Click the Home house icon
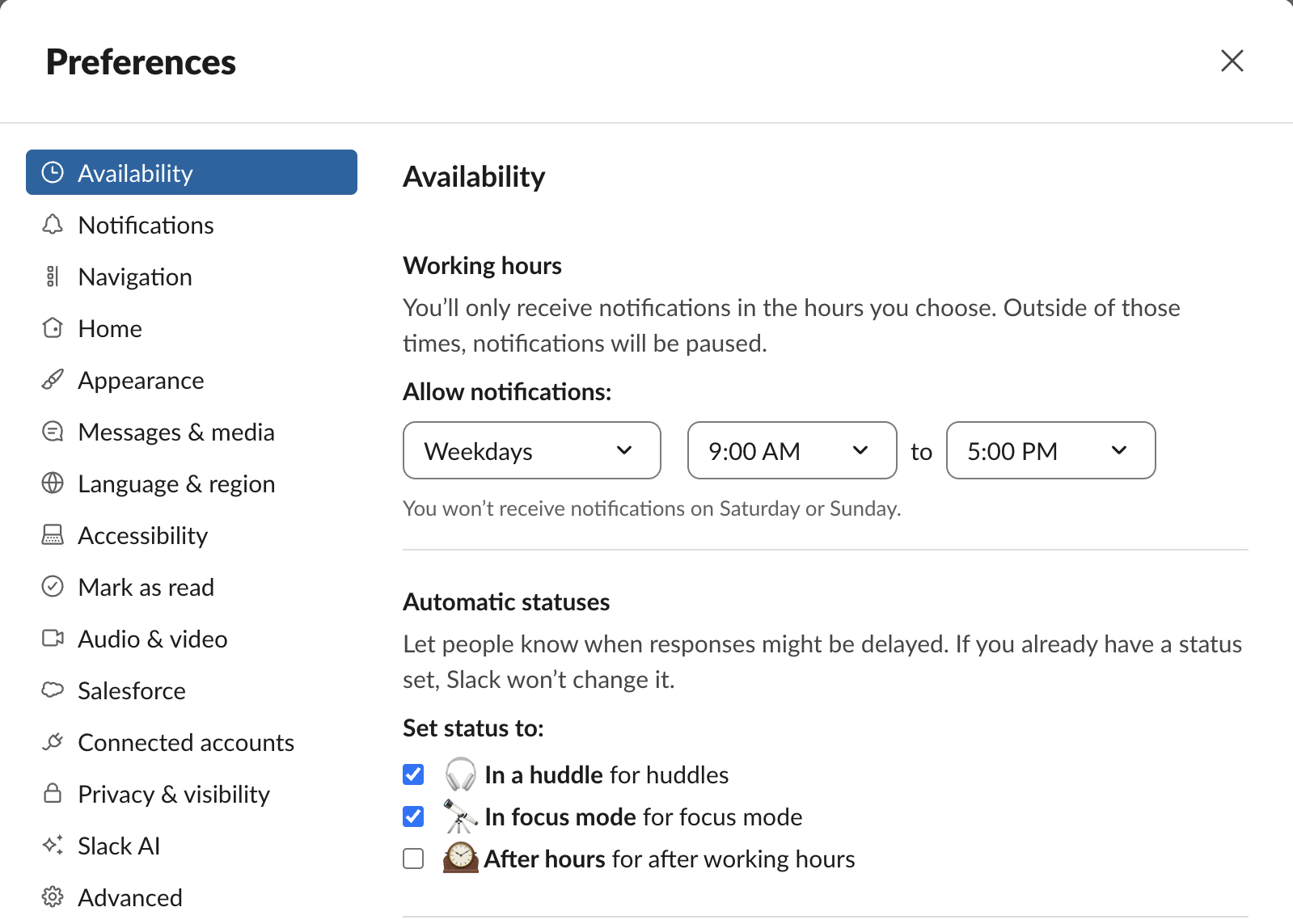The width and height of the screenshot is (1293, 924). click(x=53, y=327)
